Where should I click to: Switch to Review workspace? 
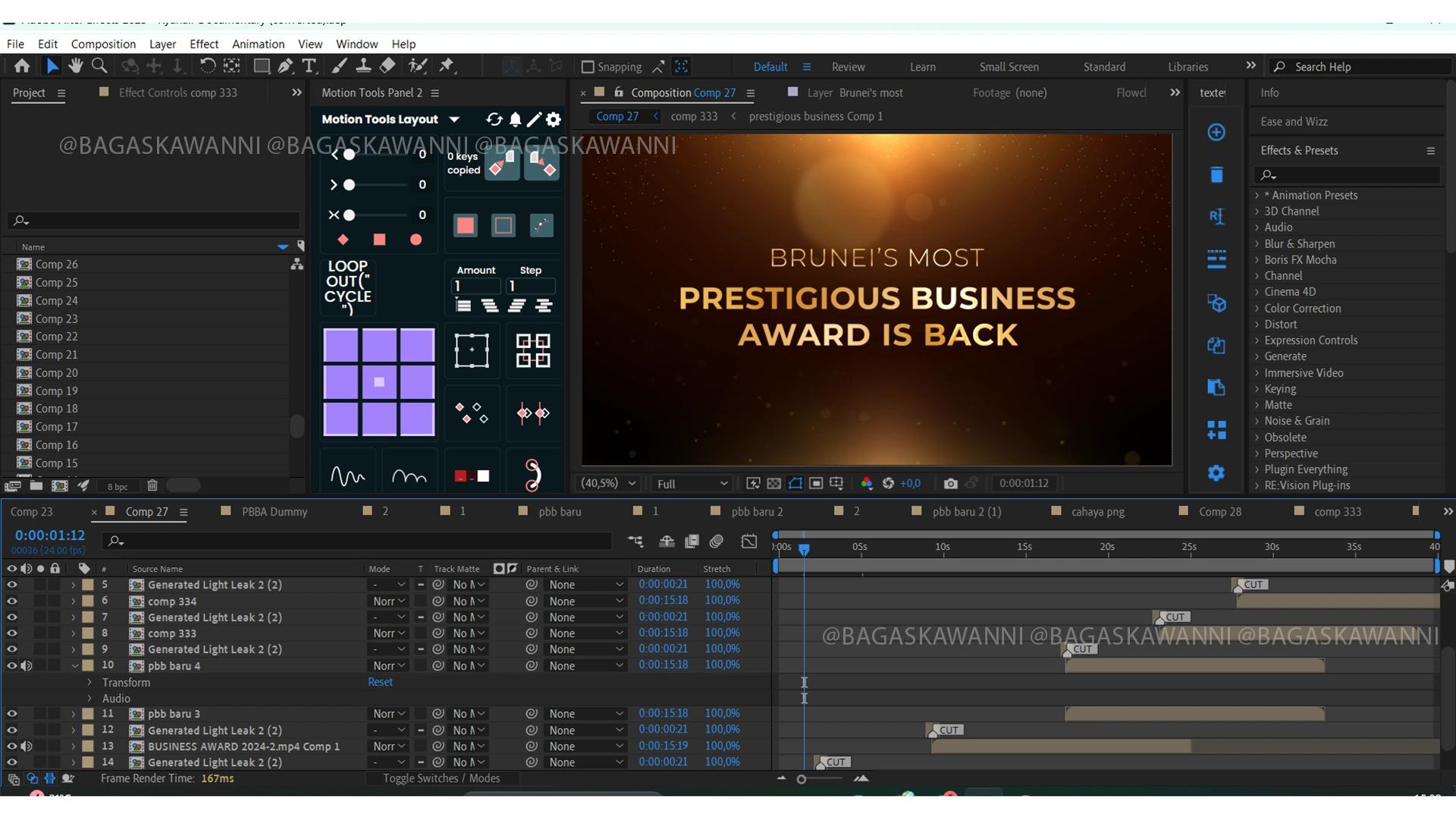(848, 67)
